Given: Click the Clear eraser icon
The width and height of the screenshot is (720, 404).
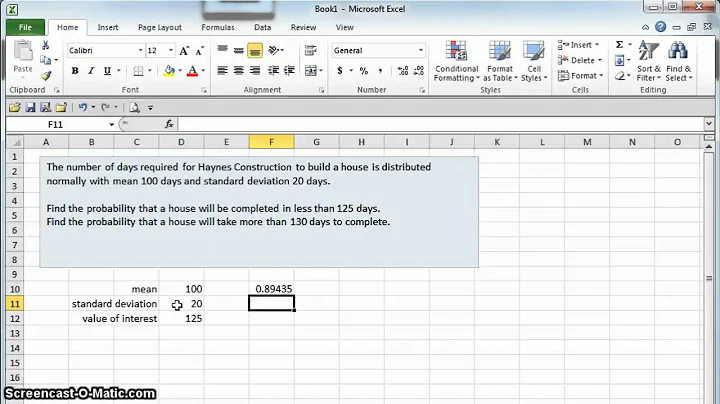Looking at the screenshot, I should tap(619, 76).
